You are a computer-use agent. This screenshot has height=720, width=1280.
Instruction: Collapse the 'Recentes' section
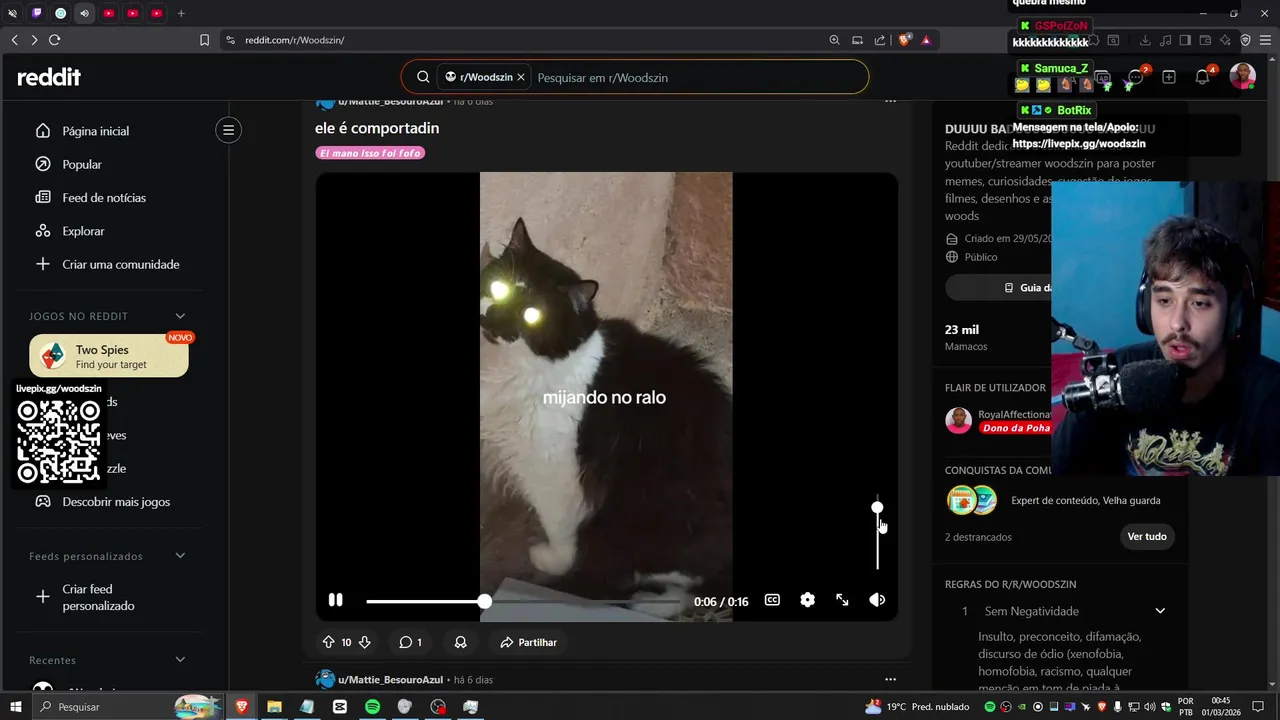[x=180, y=660]
